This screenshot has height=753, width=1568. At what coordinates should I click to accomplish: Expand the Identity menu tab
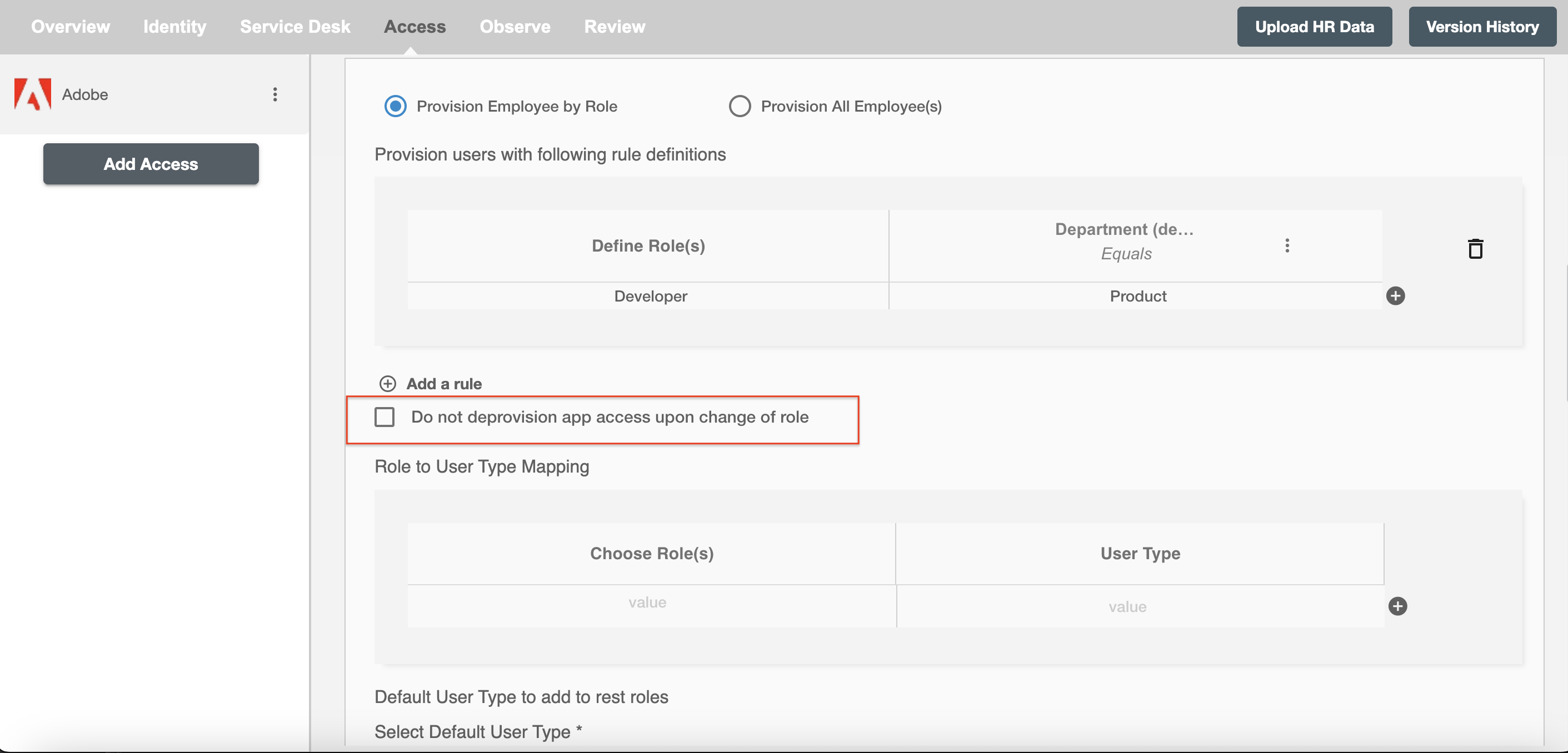pos(175,25)
